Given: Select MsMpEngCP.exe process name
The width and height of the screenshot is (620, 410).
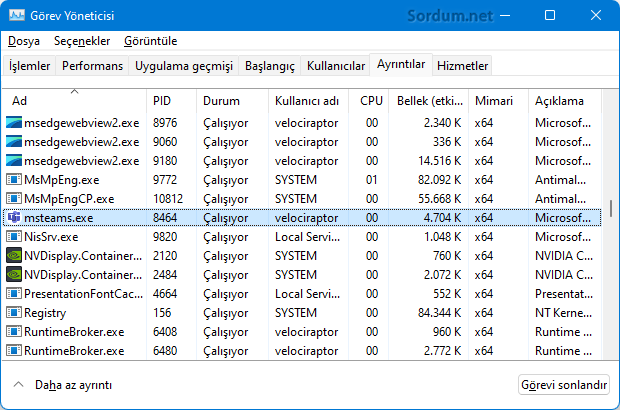Looking at the screenshot, I should point(69,199).
